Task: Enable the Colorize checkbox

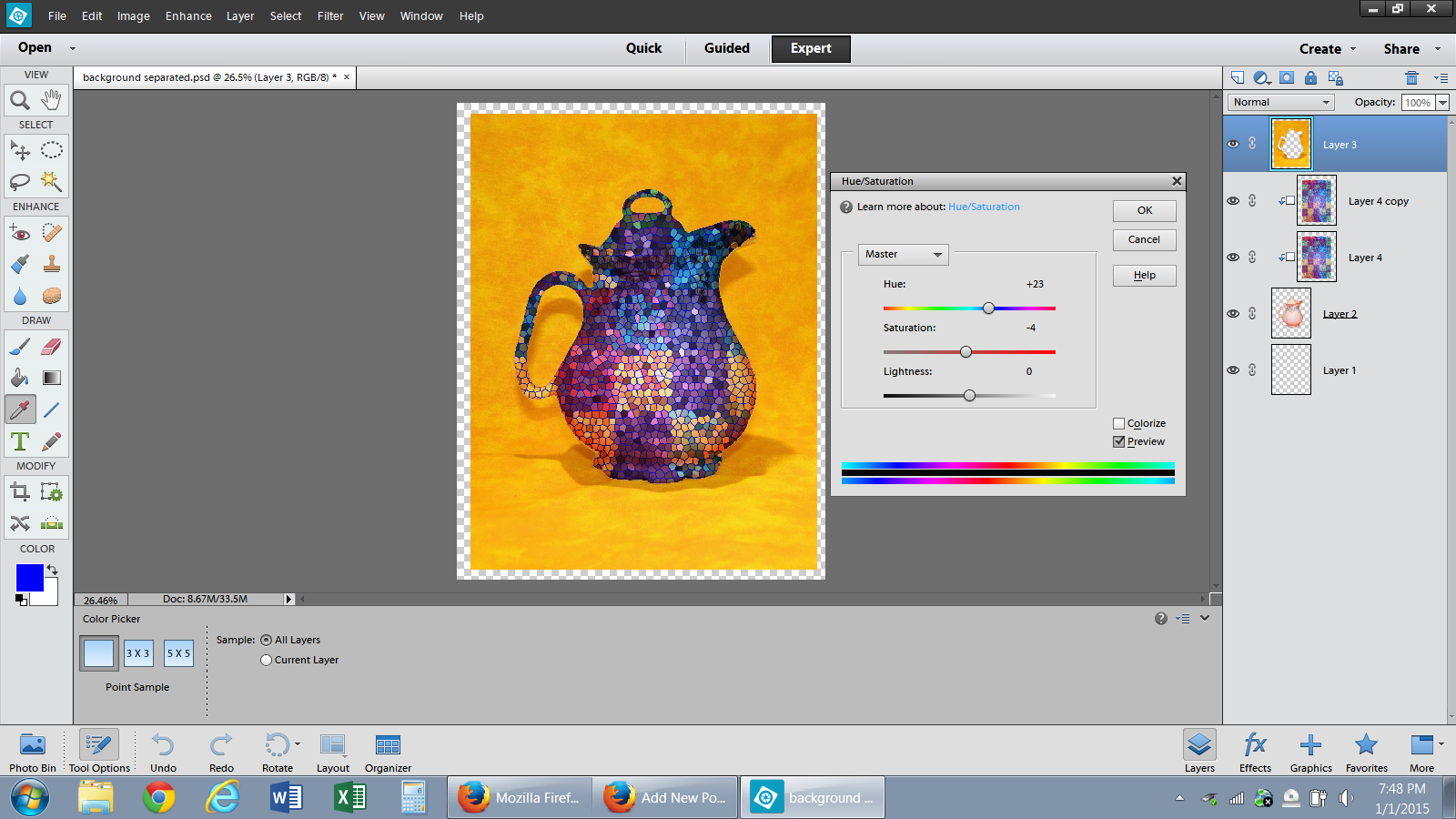Action: pyautogui.click(x=1119, y=423)
